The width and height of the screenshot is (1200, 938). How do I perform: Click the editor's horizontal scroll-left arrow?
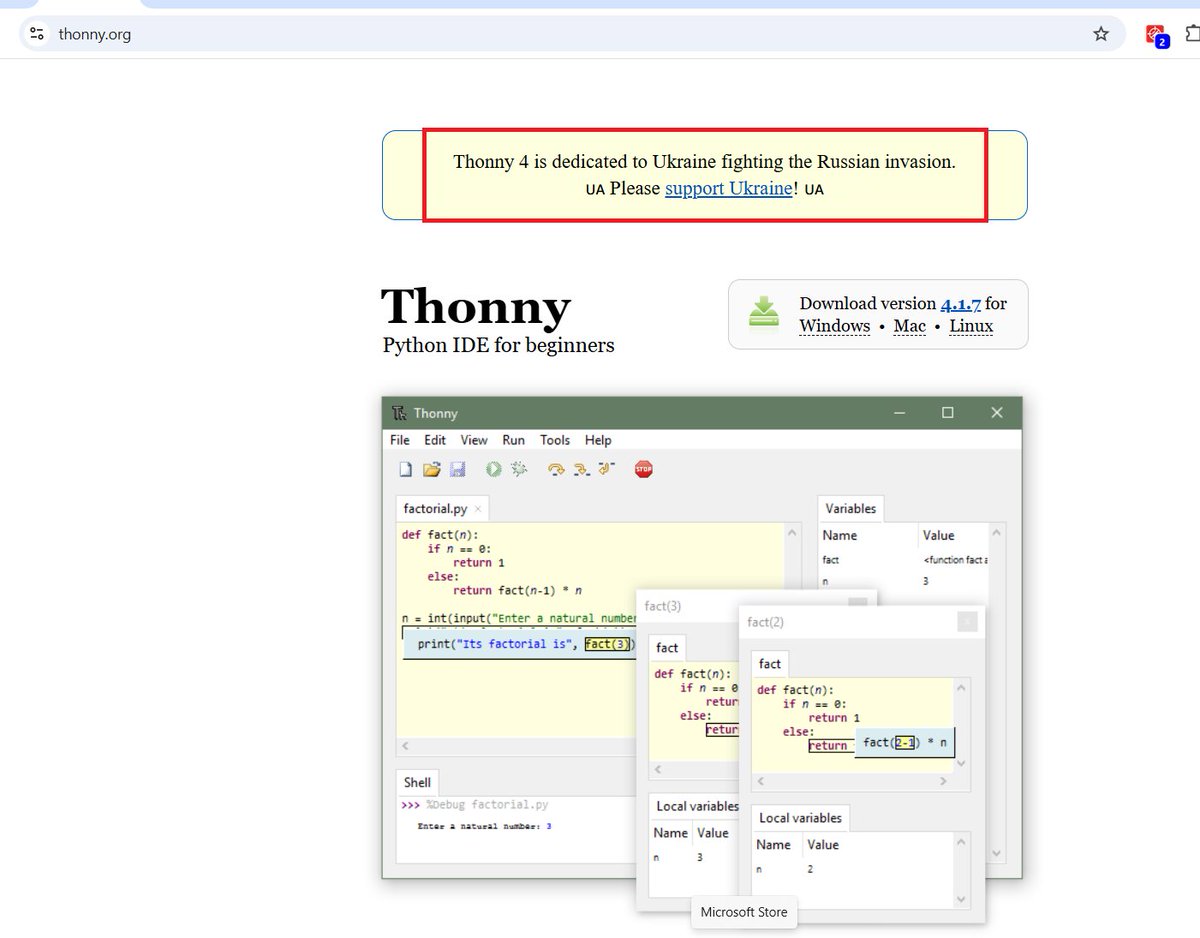click(x=405, y=746)
